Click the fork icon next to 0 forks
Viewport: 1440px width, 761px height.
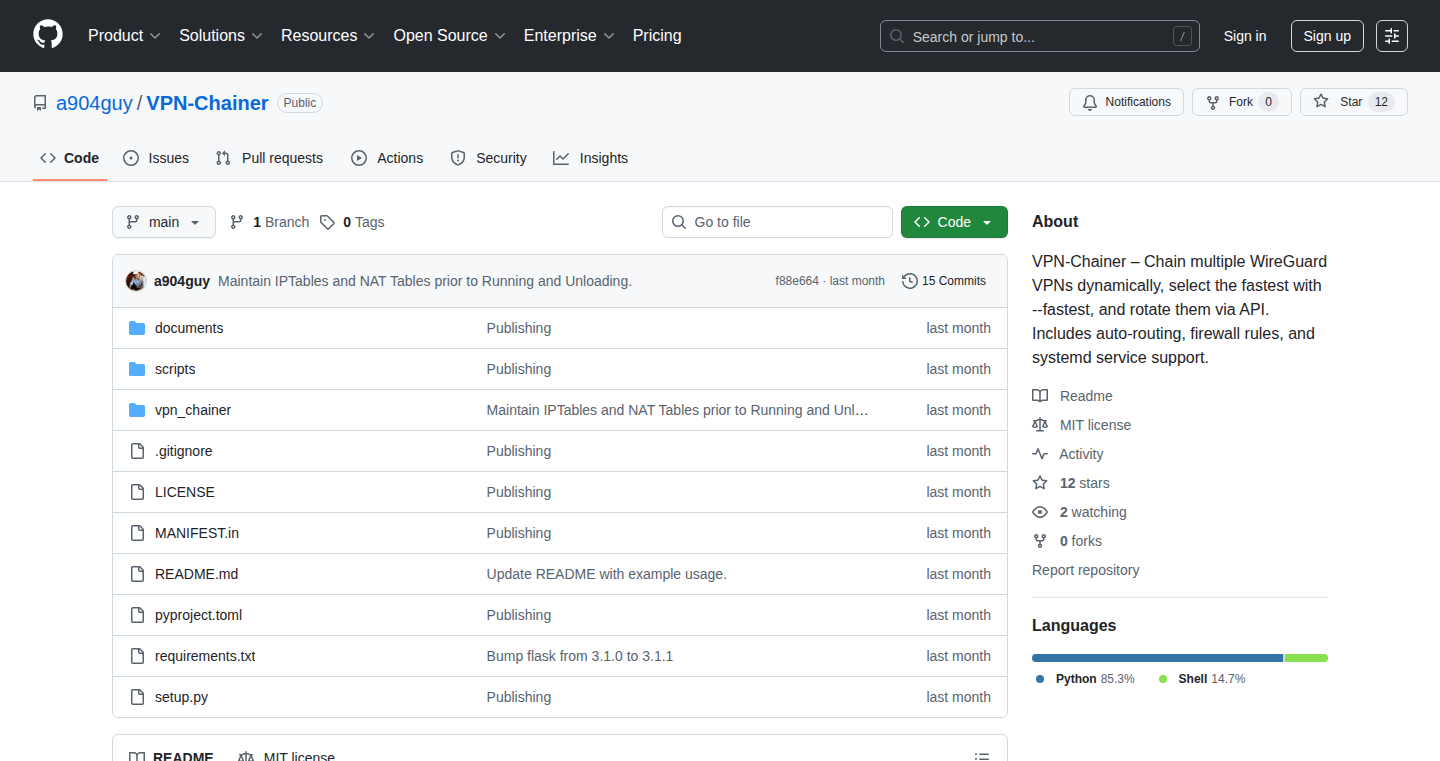pyautogui.click(x=1040, y=541)
